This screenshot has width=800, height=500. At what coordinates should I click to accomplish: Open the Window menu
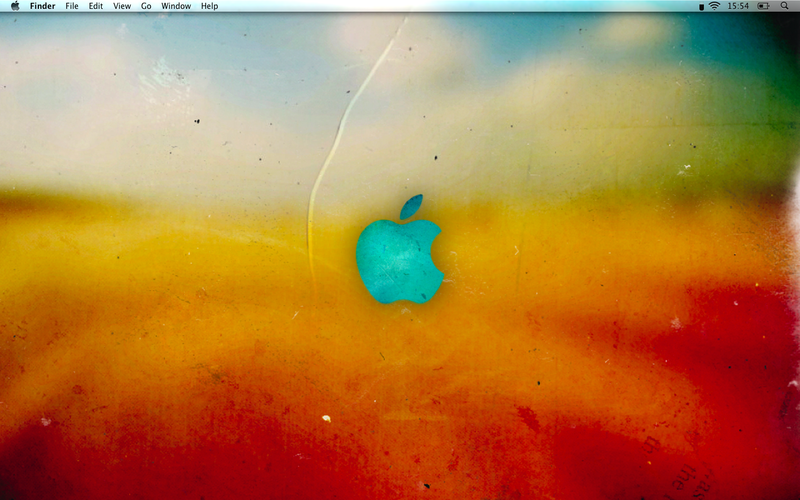point(176,6)
